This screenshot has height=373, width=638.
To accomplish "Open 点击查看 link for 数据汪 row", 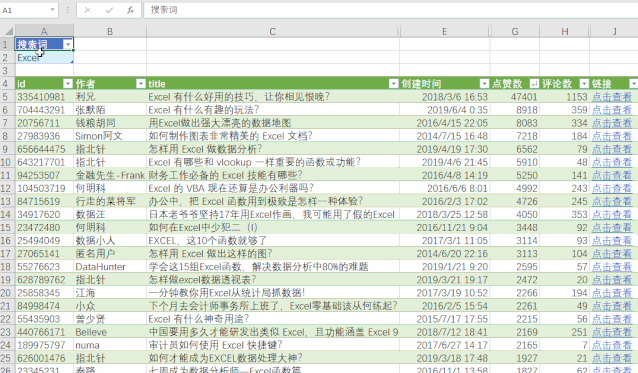I will tap(612, 214).
